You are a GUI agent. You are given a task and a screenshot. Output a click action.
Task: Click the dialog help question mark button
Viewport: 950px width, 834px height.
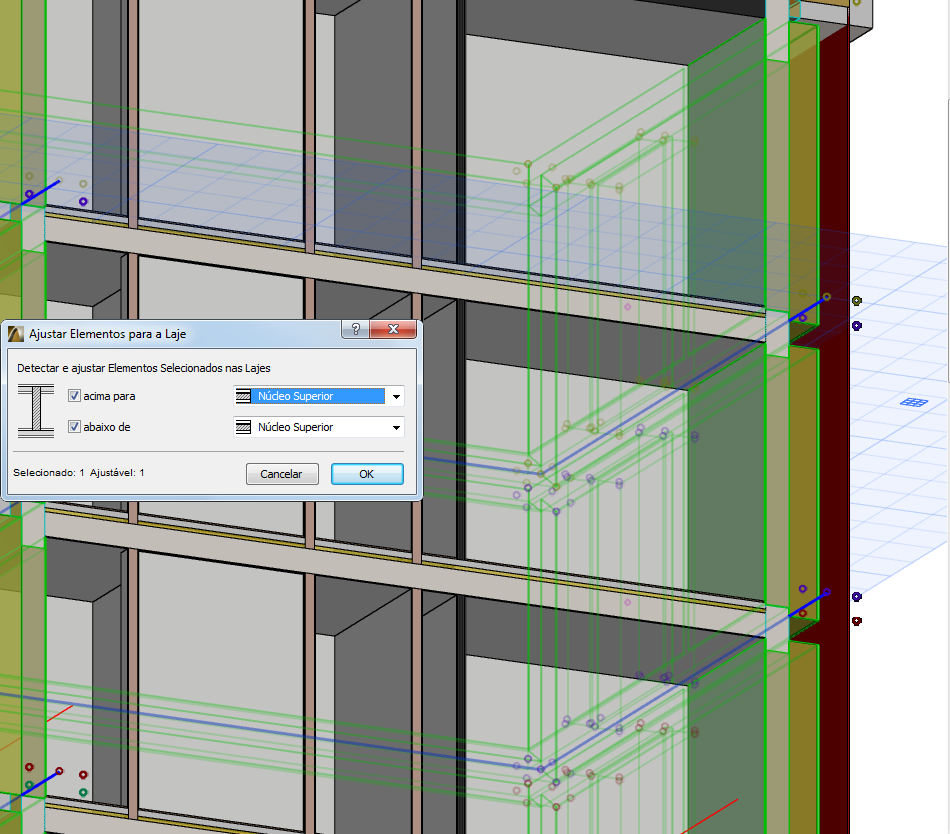pyautogui.click(x=356, y=329)
